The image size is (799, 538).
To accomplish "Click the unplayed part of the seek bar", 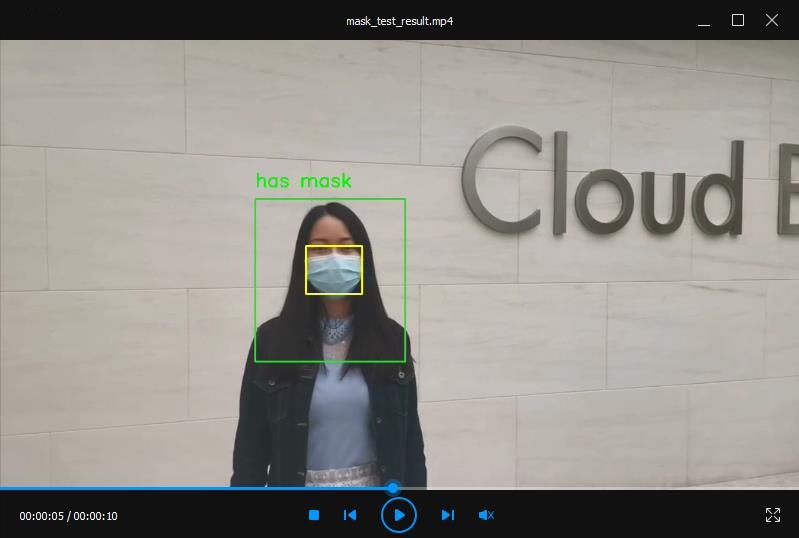I will point(600,488).
